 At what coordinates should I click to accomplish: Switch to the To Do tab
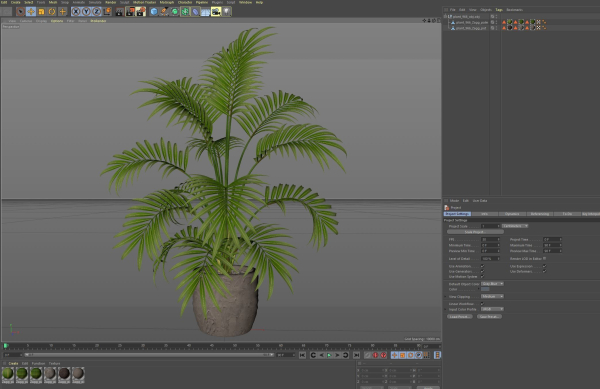tap(567, 214)
